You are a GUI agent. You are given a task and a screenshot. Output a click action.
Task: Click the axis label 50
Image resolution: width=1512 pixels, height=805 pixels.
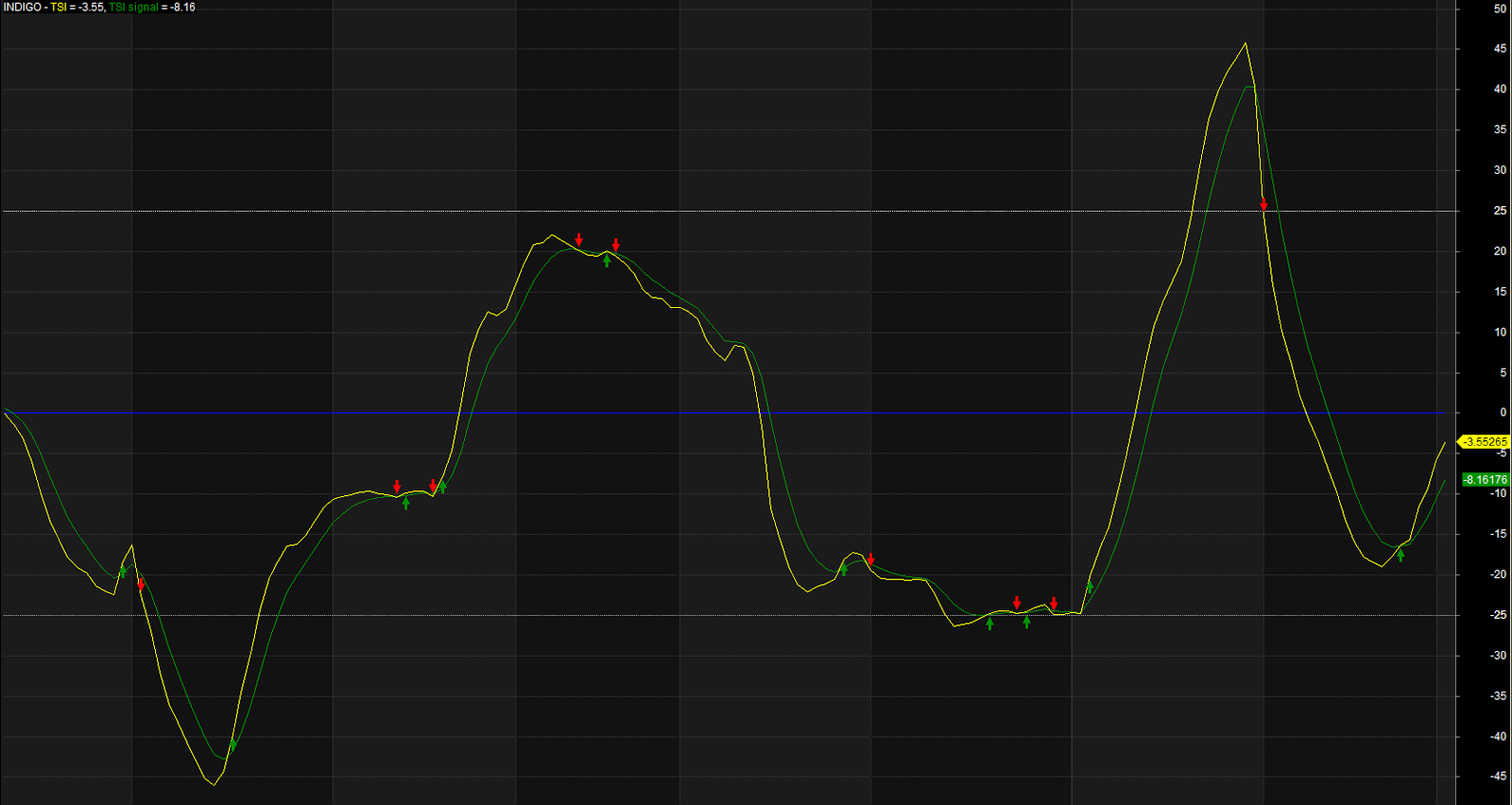click(1500, 9)
